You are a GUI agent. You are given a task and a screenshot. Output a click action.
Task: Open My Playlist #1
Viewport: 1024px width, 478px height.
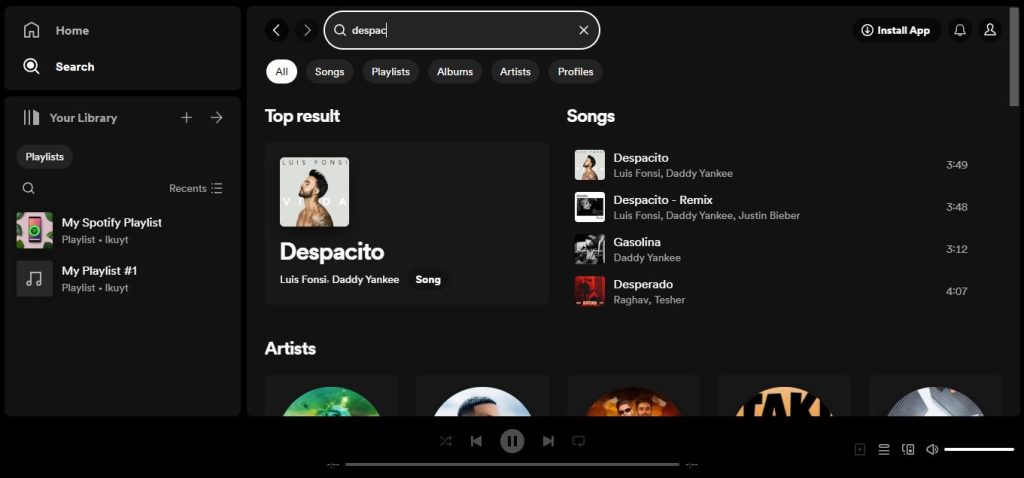click(123, 278)
